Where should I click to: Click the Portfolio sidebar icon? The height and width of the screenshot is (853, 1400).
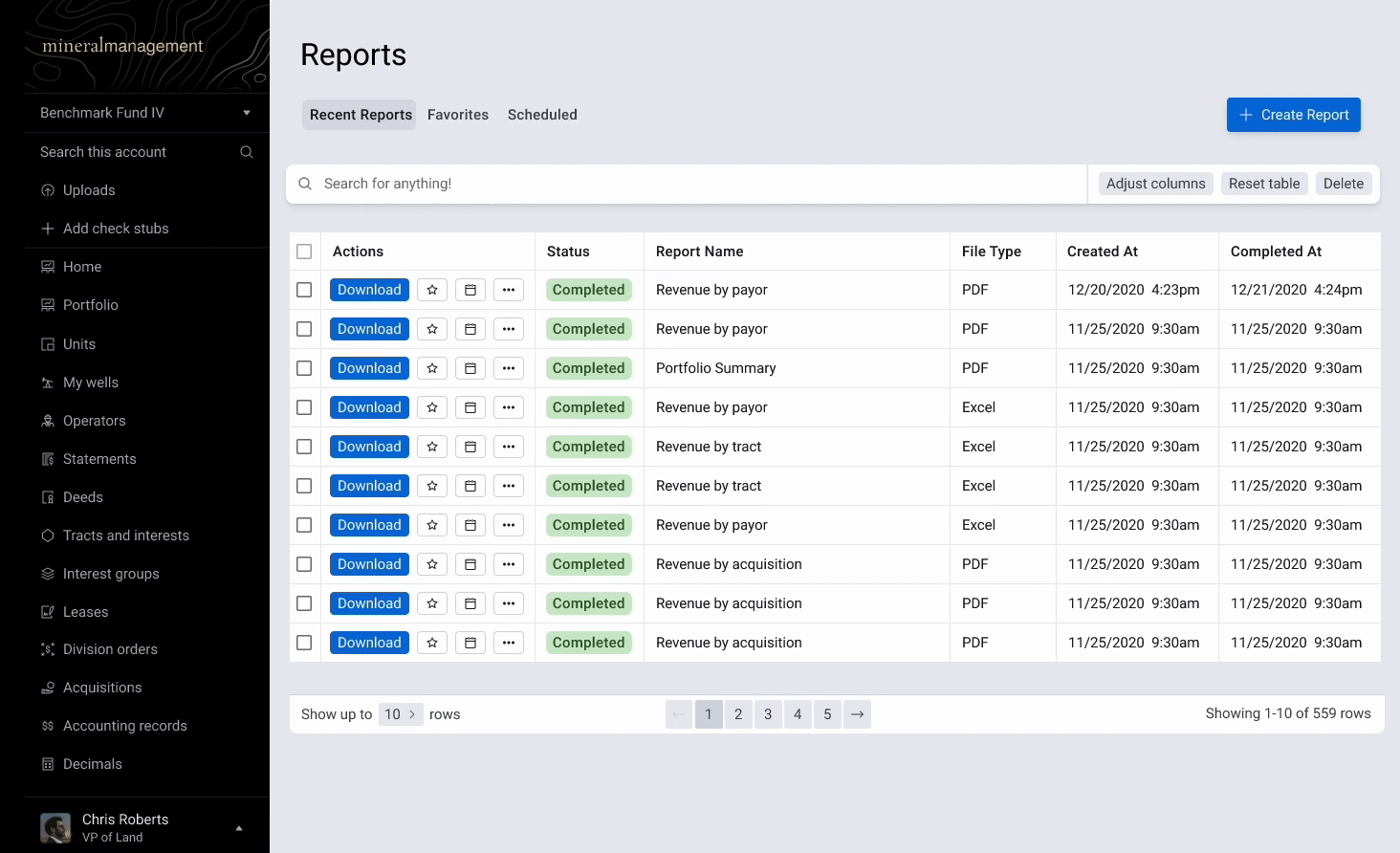(x=48, y=305)
